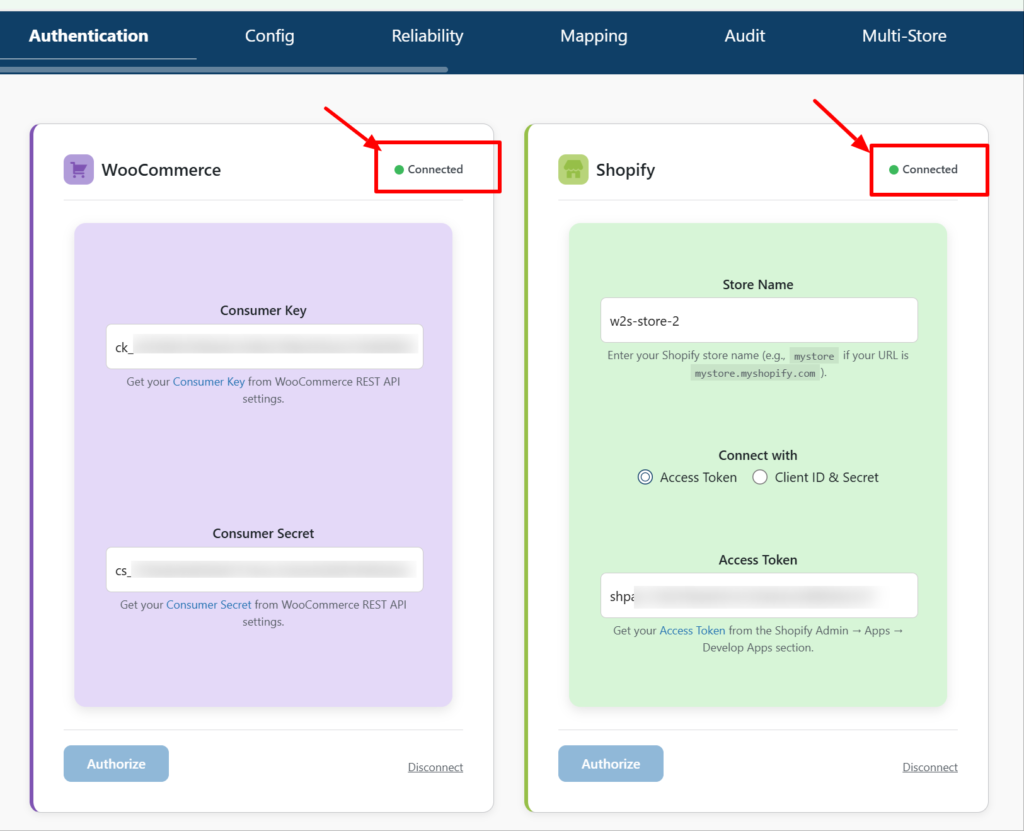This screenshot has height=831, width=1024.
Task: Focus the Consumer Secret input field
Action: (264, 570)
